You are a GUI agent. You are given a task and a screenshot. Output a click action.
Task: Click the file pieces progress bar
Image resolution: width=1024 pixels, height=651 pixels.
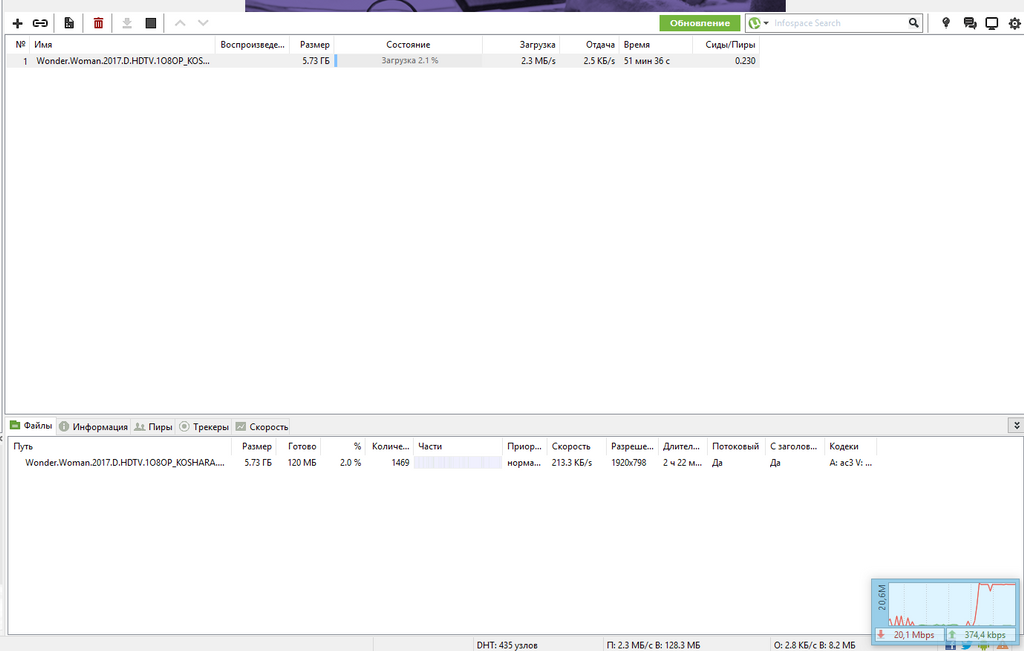point(458,462)
